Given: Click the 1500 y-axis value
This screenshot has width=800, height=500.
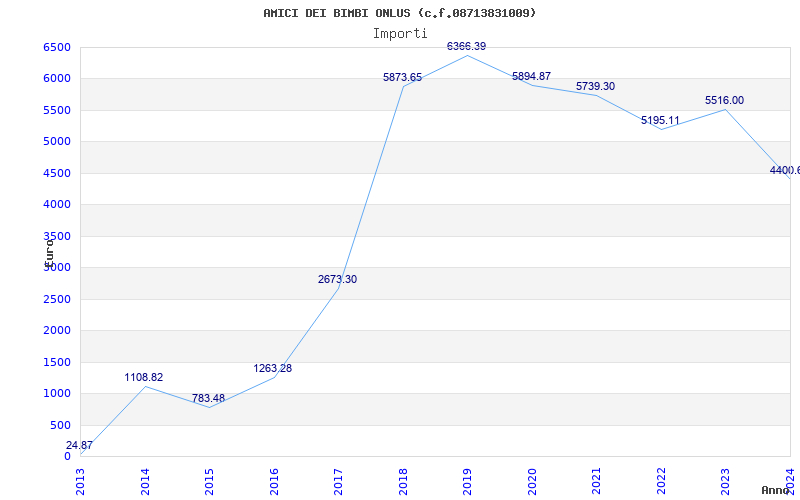Looking at the screenshot, I should click(57, 362).
